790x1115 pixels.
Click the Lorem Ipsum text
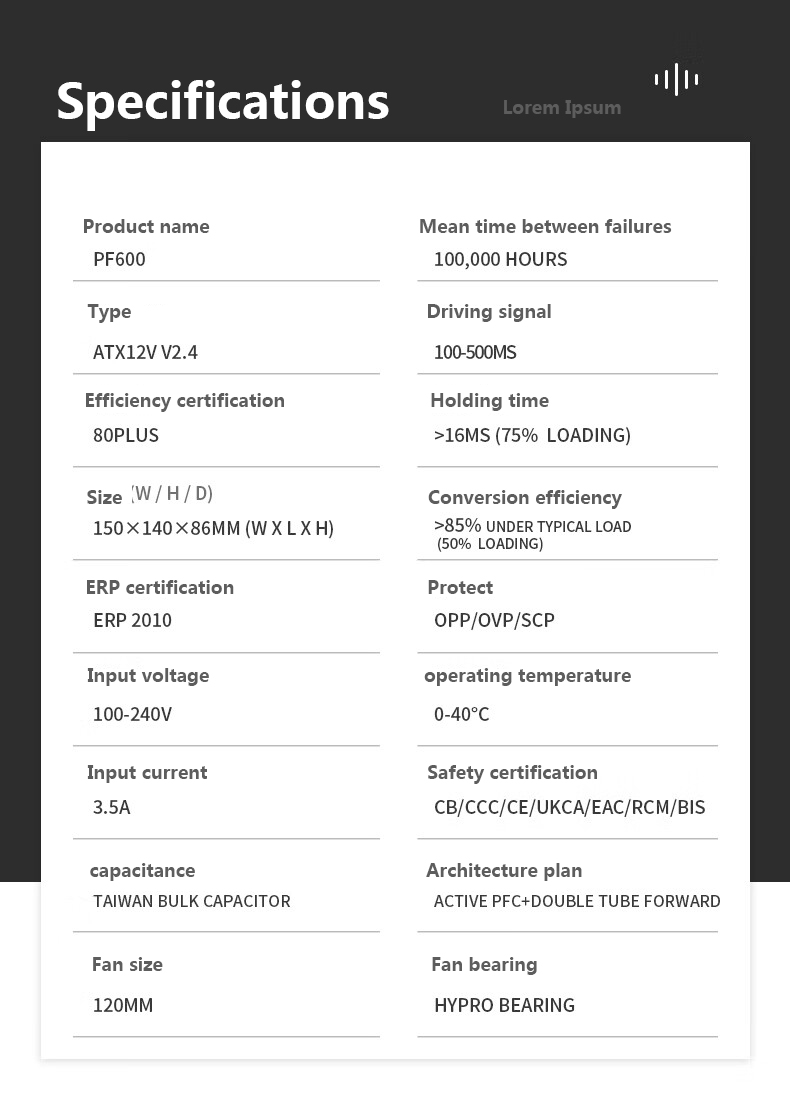pos(561,107)
